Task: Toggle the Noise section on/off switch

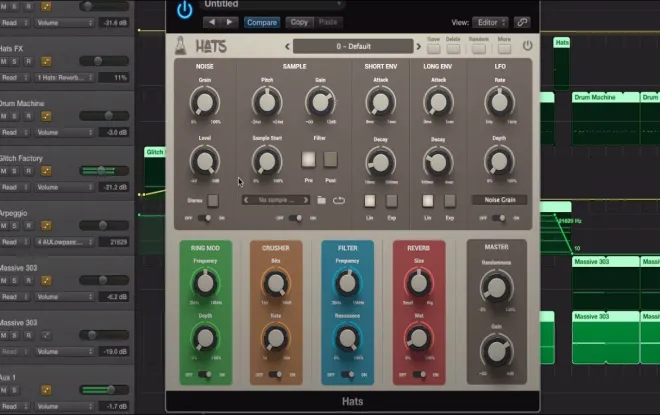Action: click(x=205, y=218)
